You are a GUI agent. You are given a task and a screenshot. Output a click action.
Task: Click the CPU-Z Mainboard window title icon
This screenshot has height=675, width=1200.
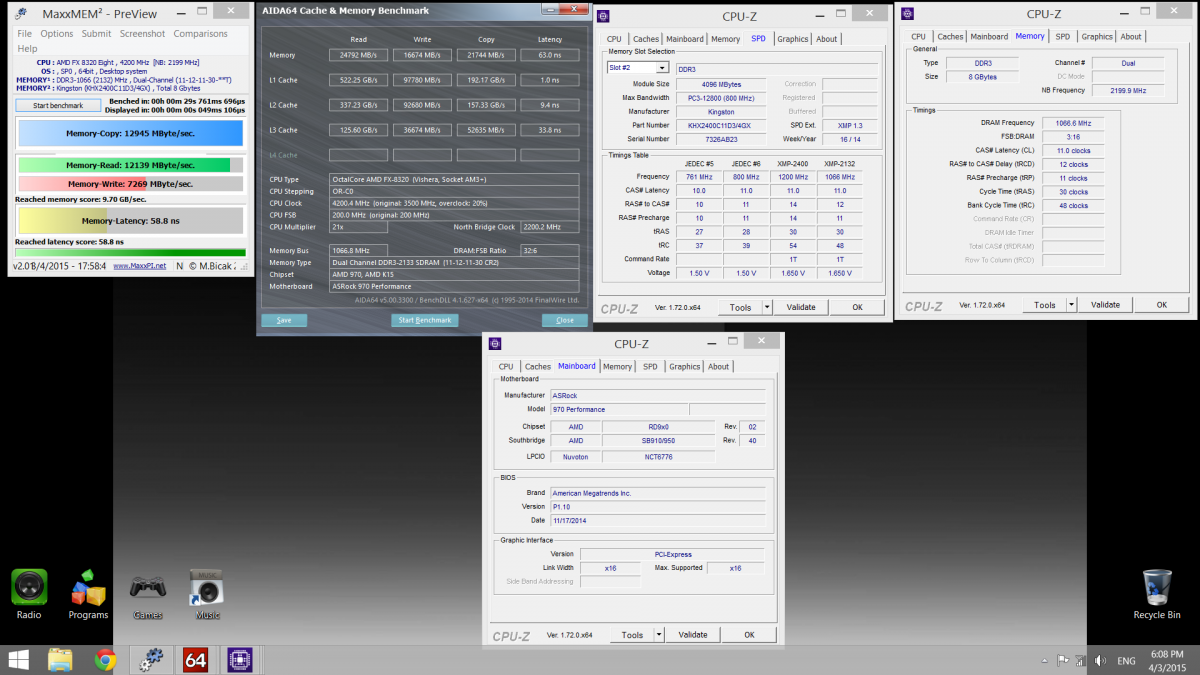coord(495,344)
